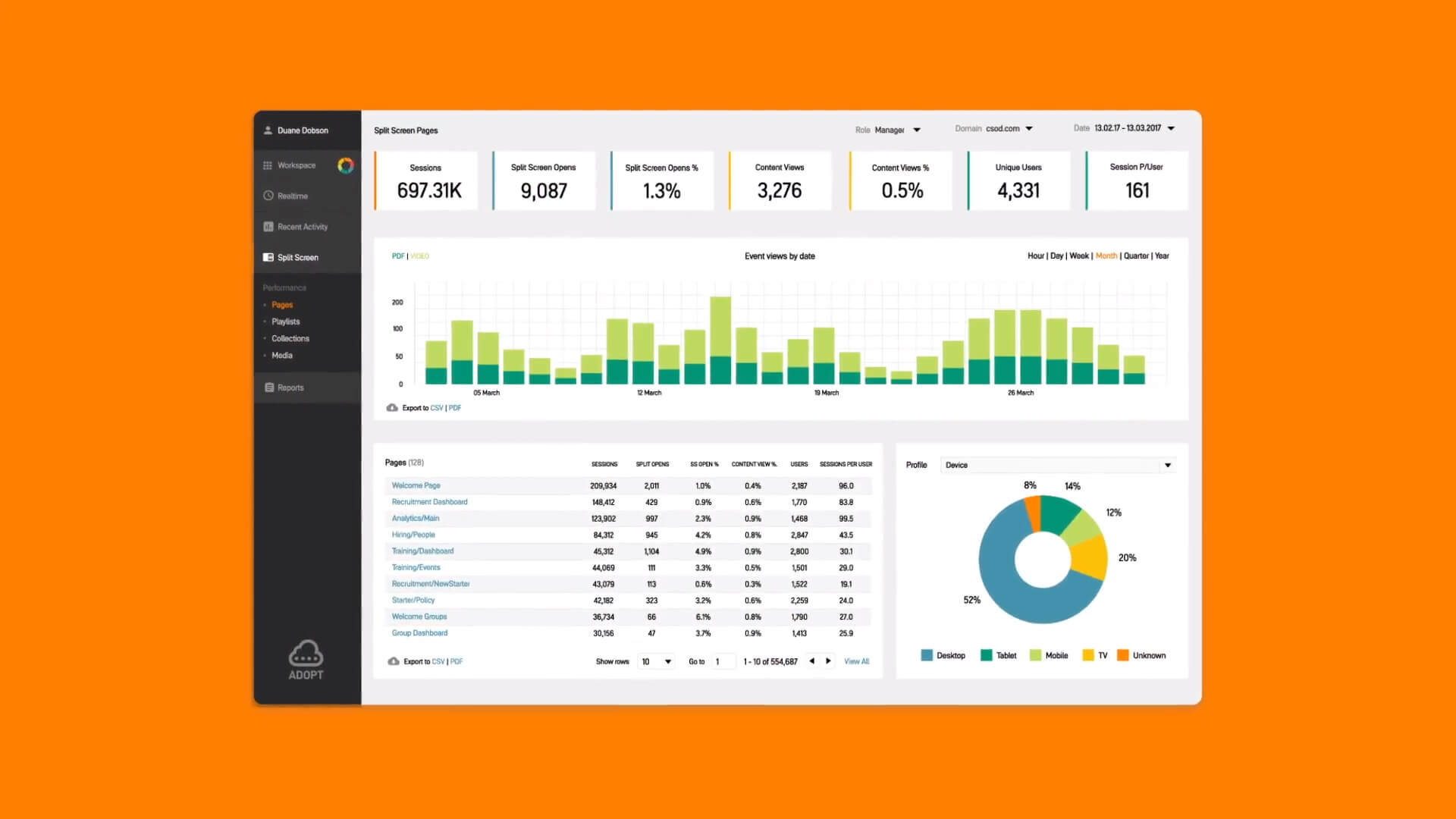The image size is (1456, 819).
Task: Open the Domain csod.com dropdown
Action: pyautogui.click(x=1029, y=129)
